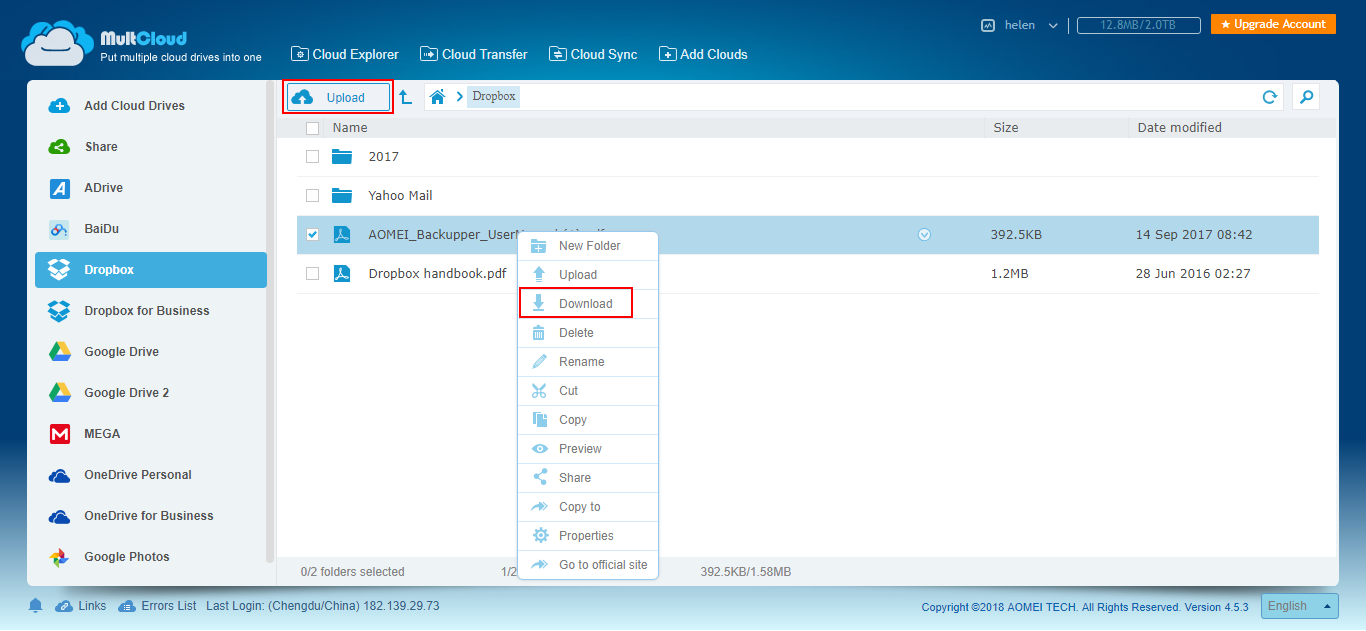Sort by the Date modified column header
Viewport: 1366px width, 631px height.
pyautogui.click(x=1179, y=128)
